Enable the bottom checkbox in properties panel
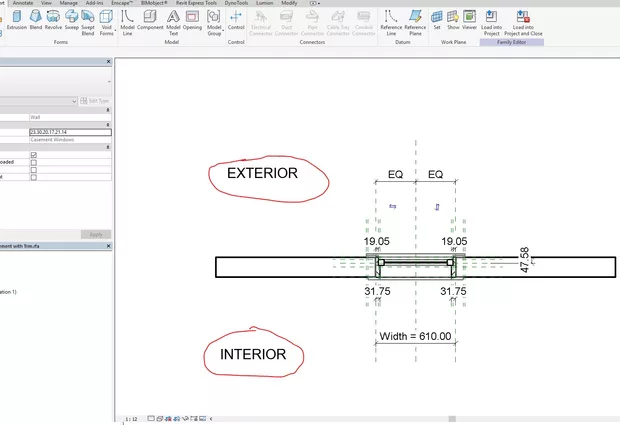 point(34,177)
